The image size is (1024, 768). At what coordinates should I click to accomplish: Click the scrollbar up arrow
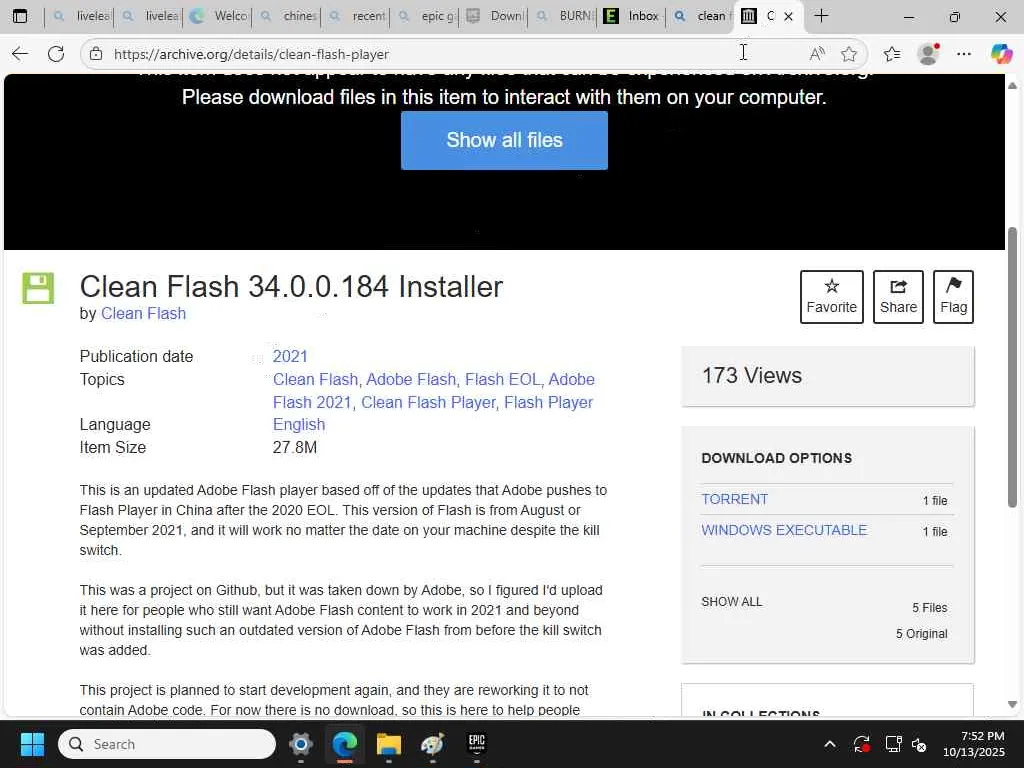point(1012,86)
